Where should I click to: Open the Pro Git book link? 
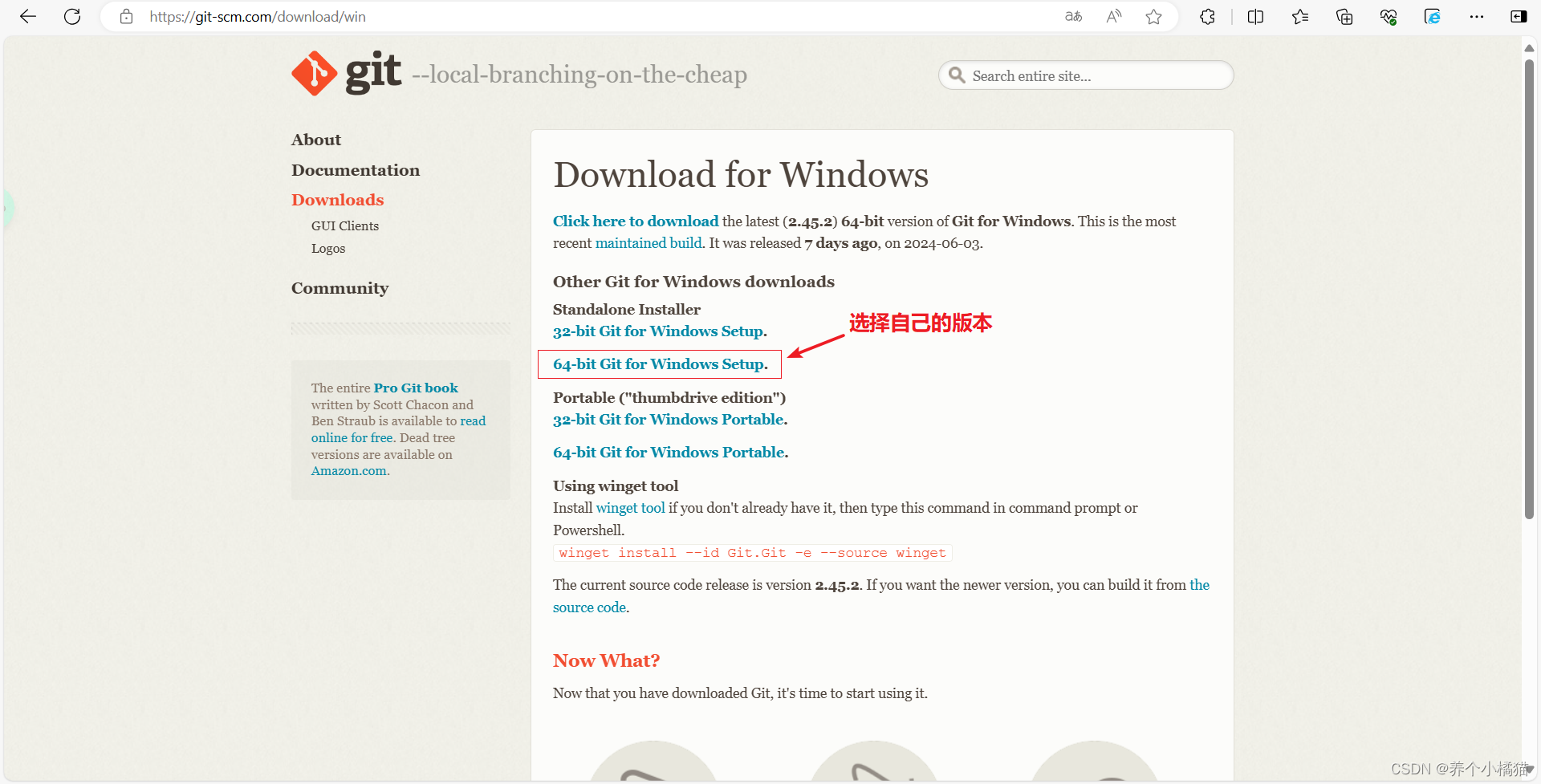(x=416, y=388)
